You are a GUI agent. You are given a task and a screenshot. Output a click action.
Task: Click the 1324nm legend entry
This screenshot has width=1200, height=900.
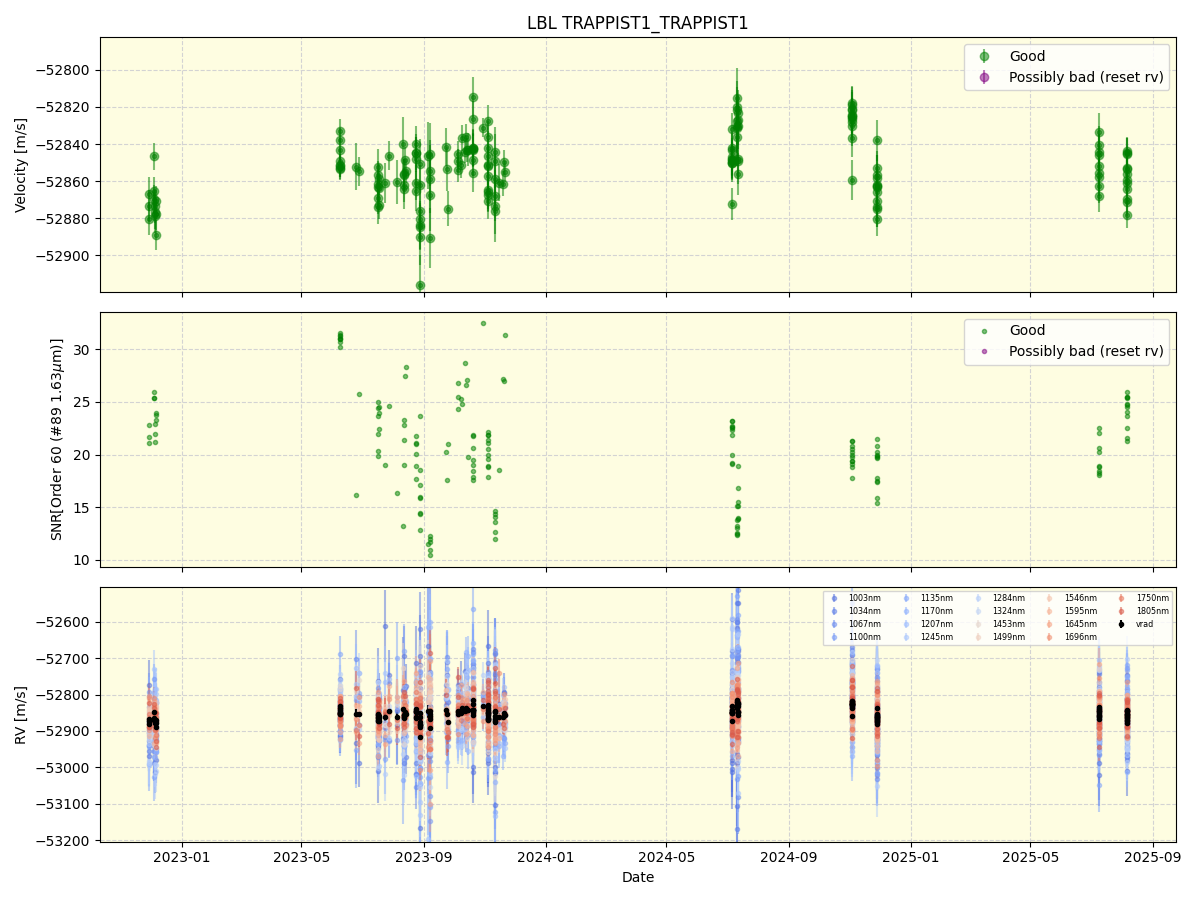click(1000, 611)
